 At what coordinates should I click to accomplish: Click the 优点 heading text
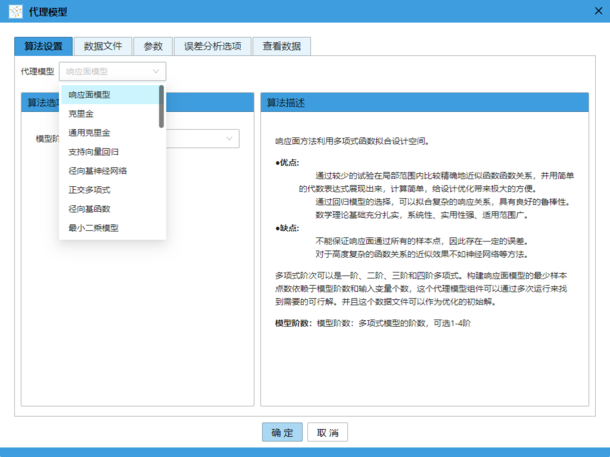pyautogui.click(x=287, y=163)
